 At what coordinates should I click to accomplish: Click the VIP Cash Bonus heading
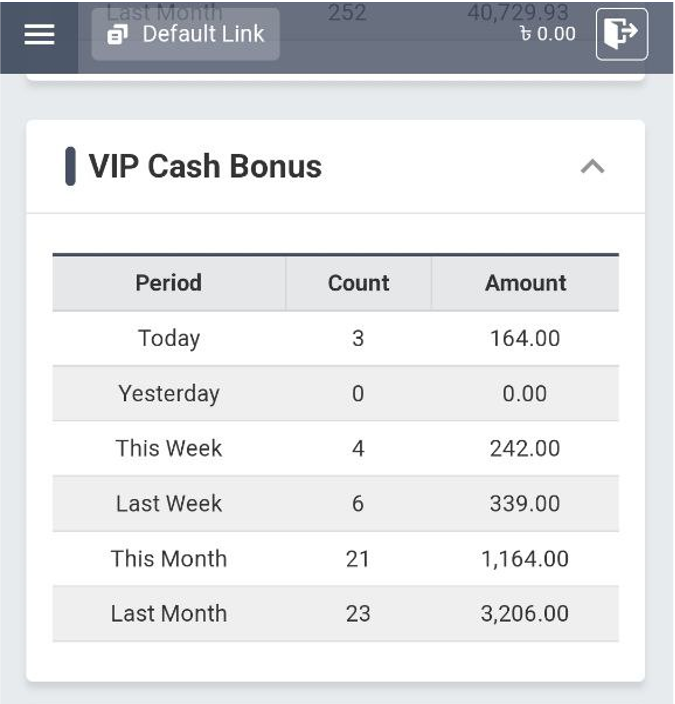pyautogui.click(x=205, y=166)
